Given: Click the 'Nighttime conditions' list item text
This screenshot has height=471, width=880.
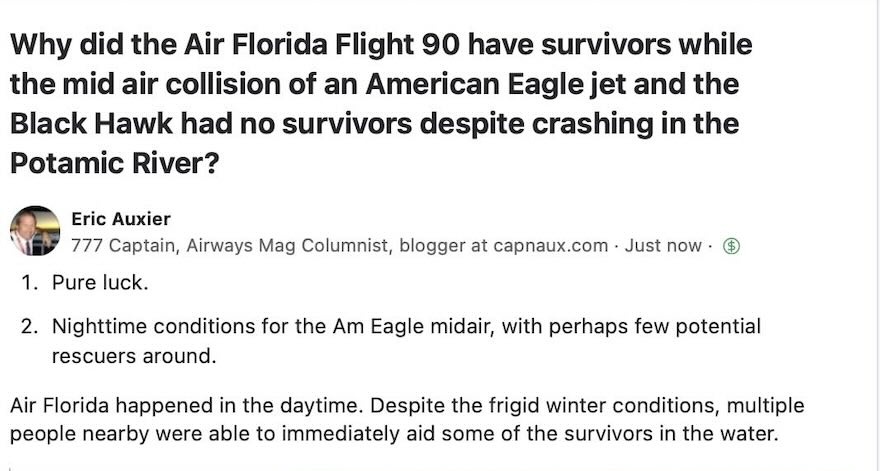Looking at the screenshot, I should (x=406, y=326).
